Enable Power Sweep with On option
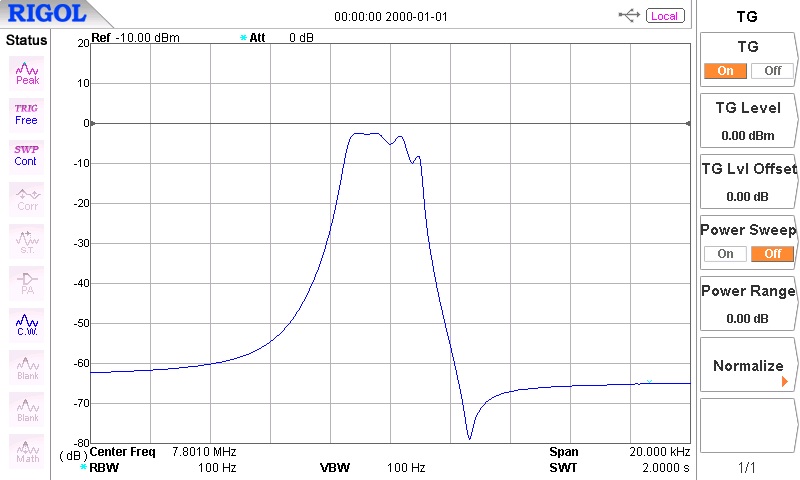The width and height of the screenshot is (800, 480). click(725, 254)
